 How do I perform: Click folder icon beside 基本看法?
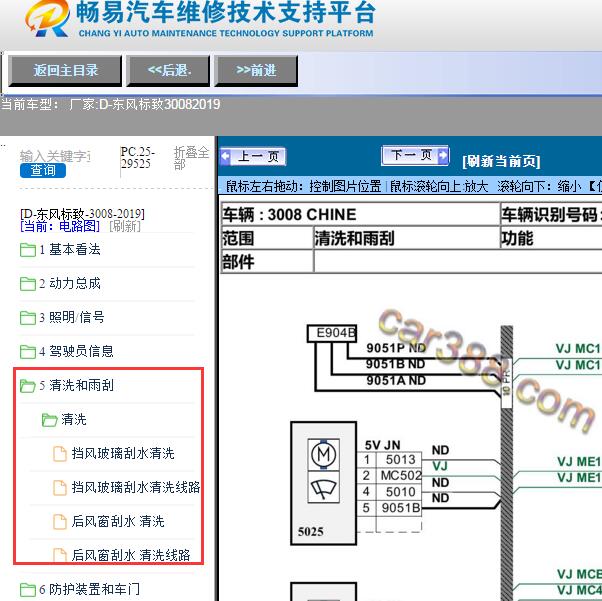tap(28, 250)
